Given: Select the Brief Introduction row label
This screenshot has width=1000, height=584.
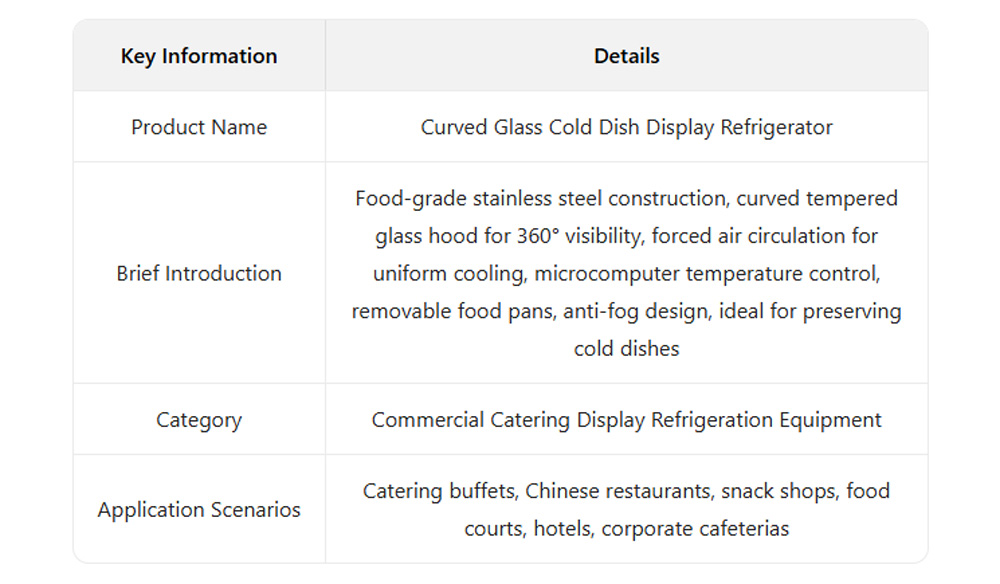Looking at the screenshot, I should point(199,273).
